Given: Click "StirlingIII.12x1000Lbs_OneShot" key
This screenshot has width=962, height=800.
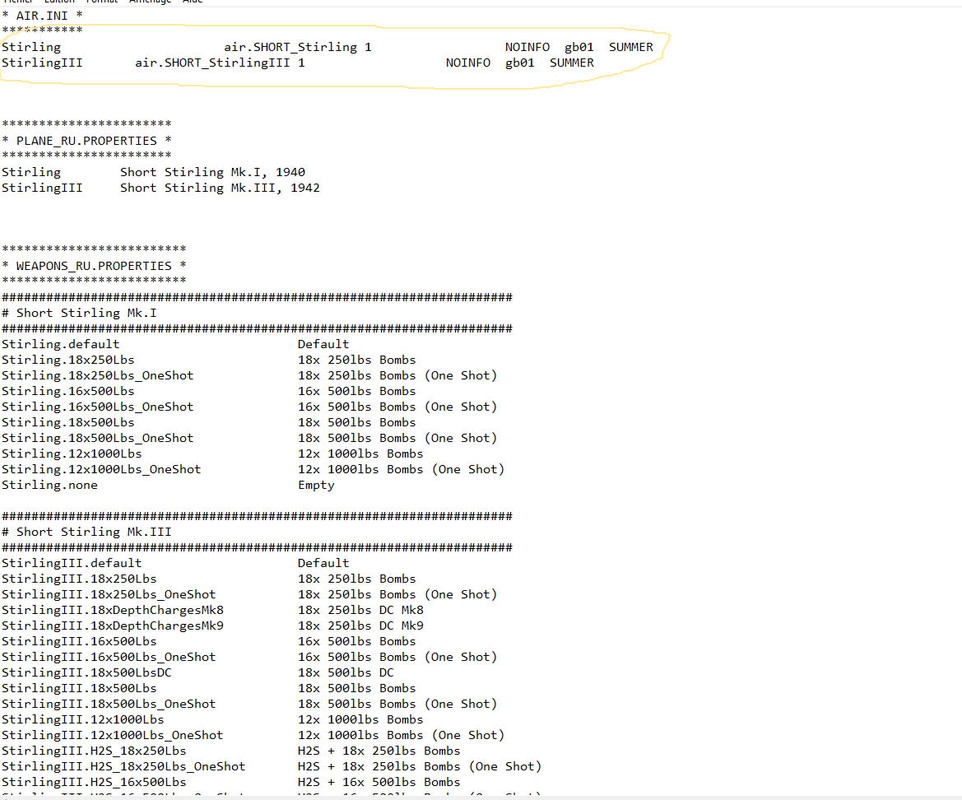Looking at the screenshot, I should (113, 736).
